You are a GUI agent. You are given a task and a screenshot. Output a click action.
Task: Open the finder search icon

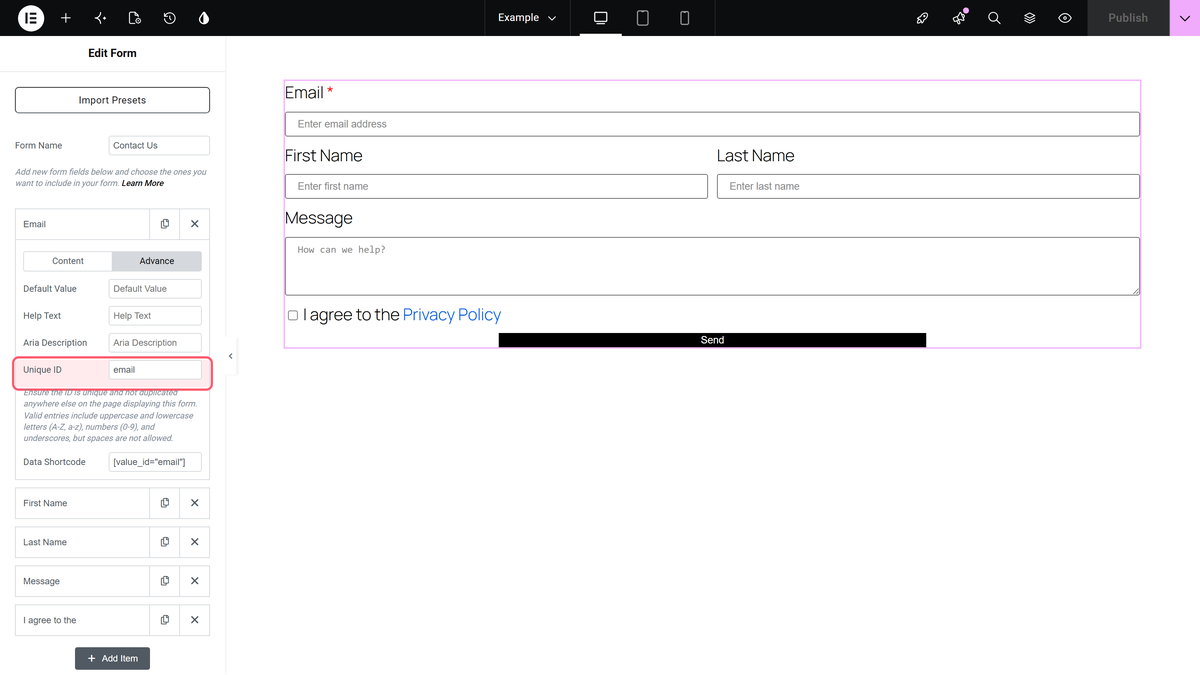point(994,18)
